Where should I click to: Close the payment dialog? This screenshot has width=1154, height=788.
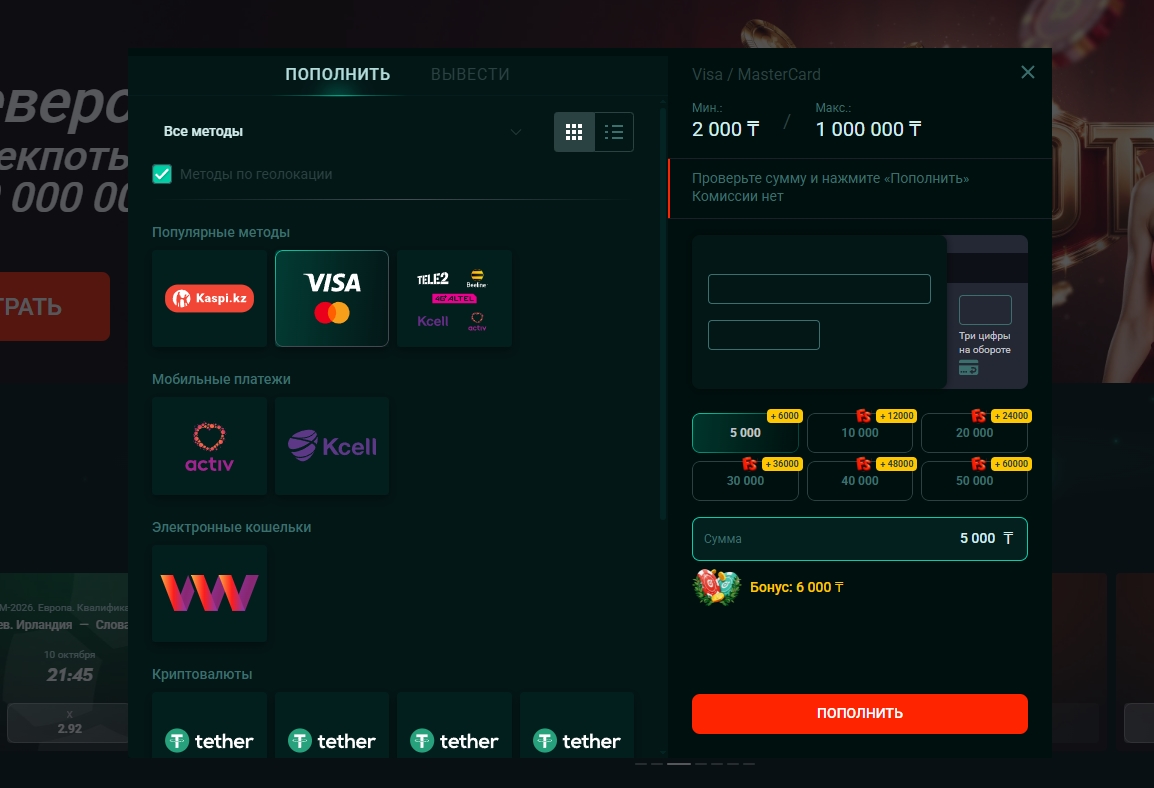coord(1027,72)
